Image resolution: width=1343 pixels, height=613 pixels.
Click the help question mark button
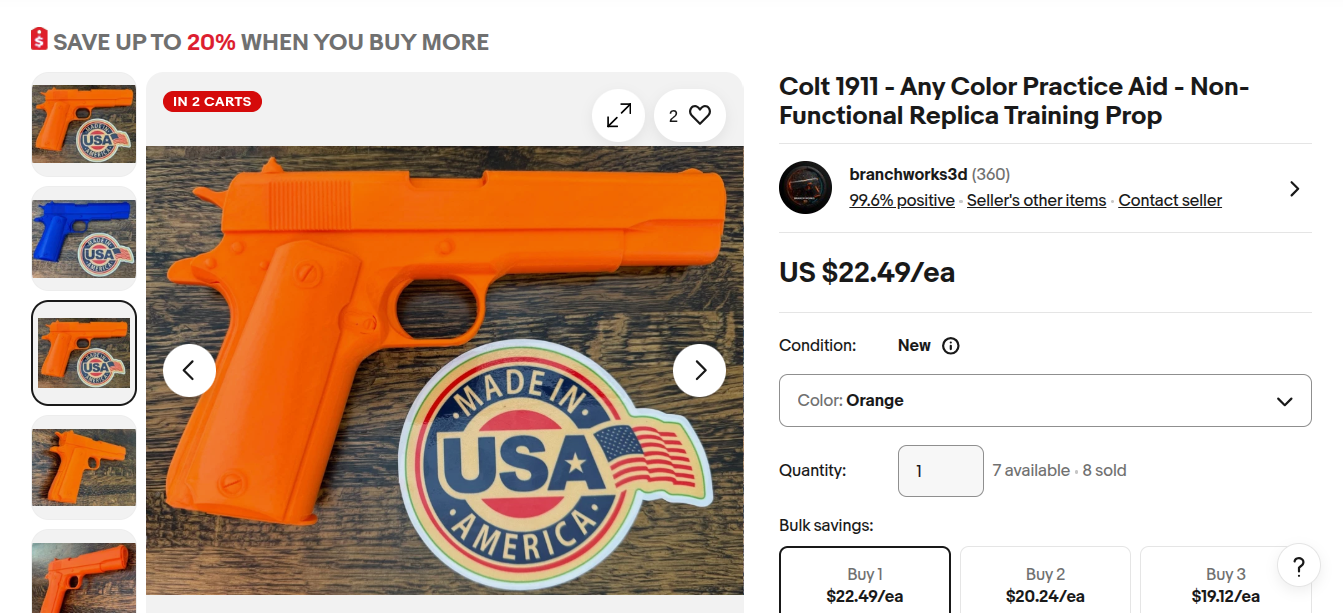[x=1298, y=567]
